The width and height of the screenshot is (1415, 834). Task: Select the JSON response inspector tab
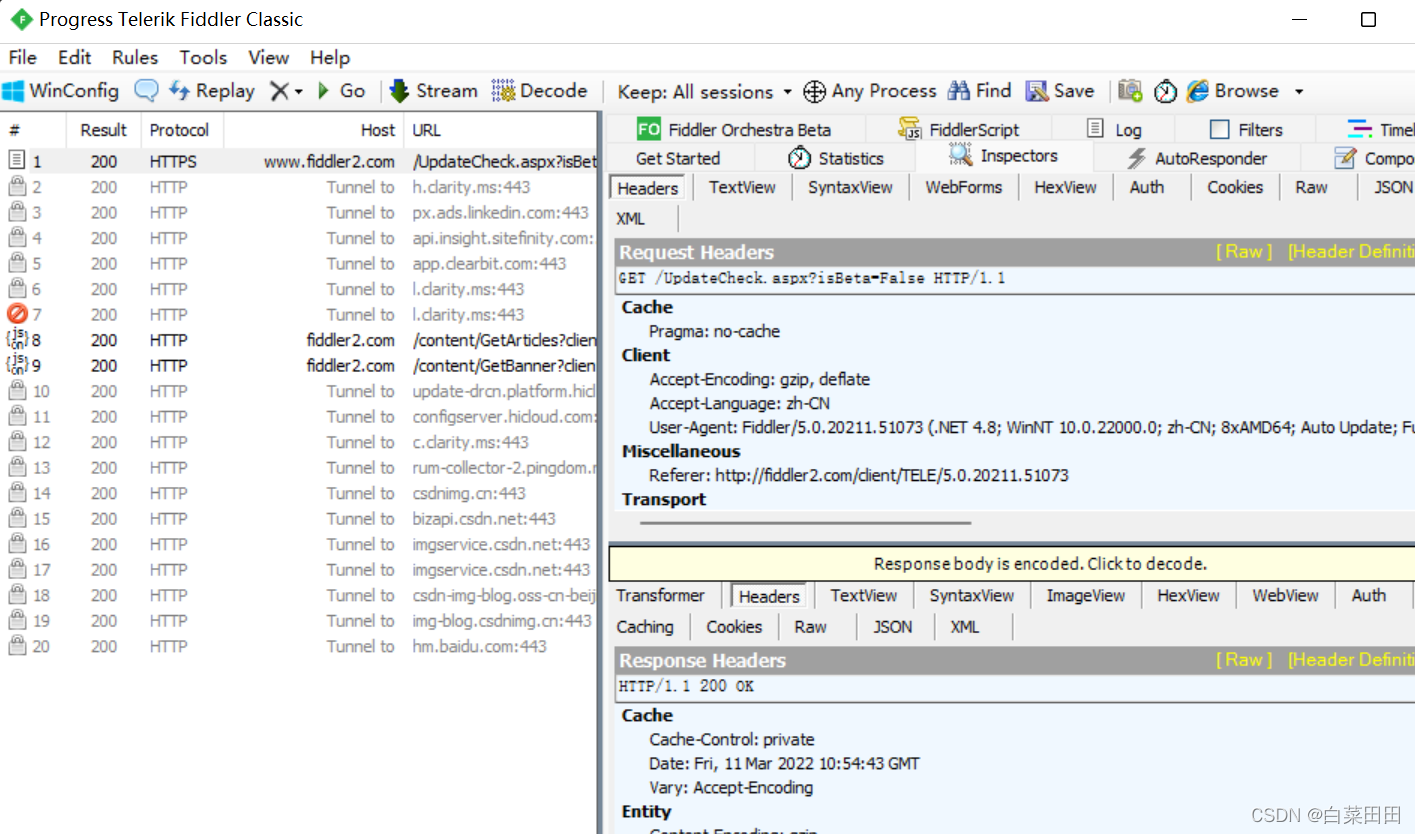(x=892, y=627)
